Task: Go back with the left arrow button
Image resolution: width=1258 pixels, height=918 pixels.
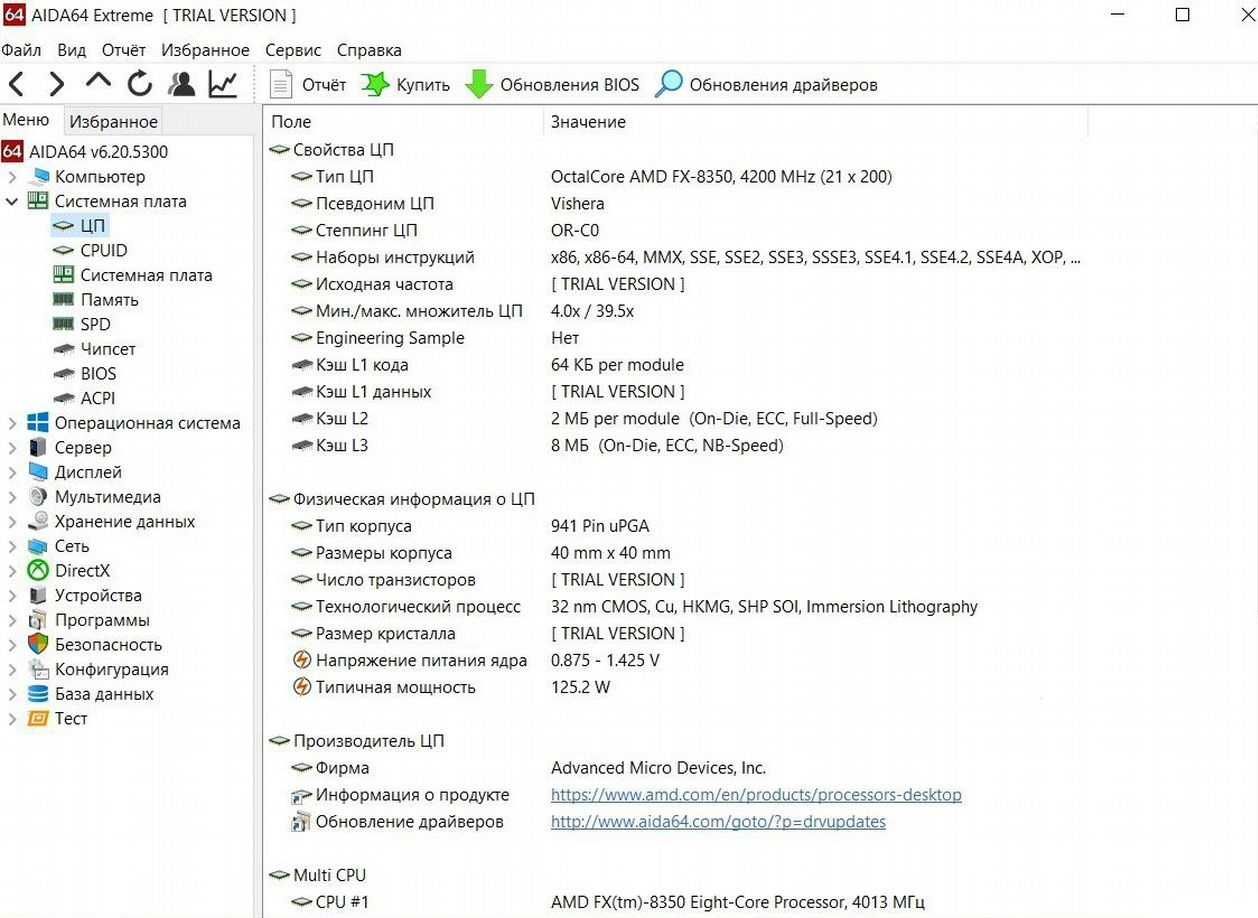Action: [x=17, y=84]
